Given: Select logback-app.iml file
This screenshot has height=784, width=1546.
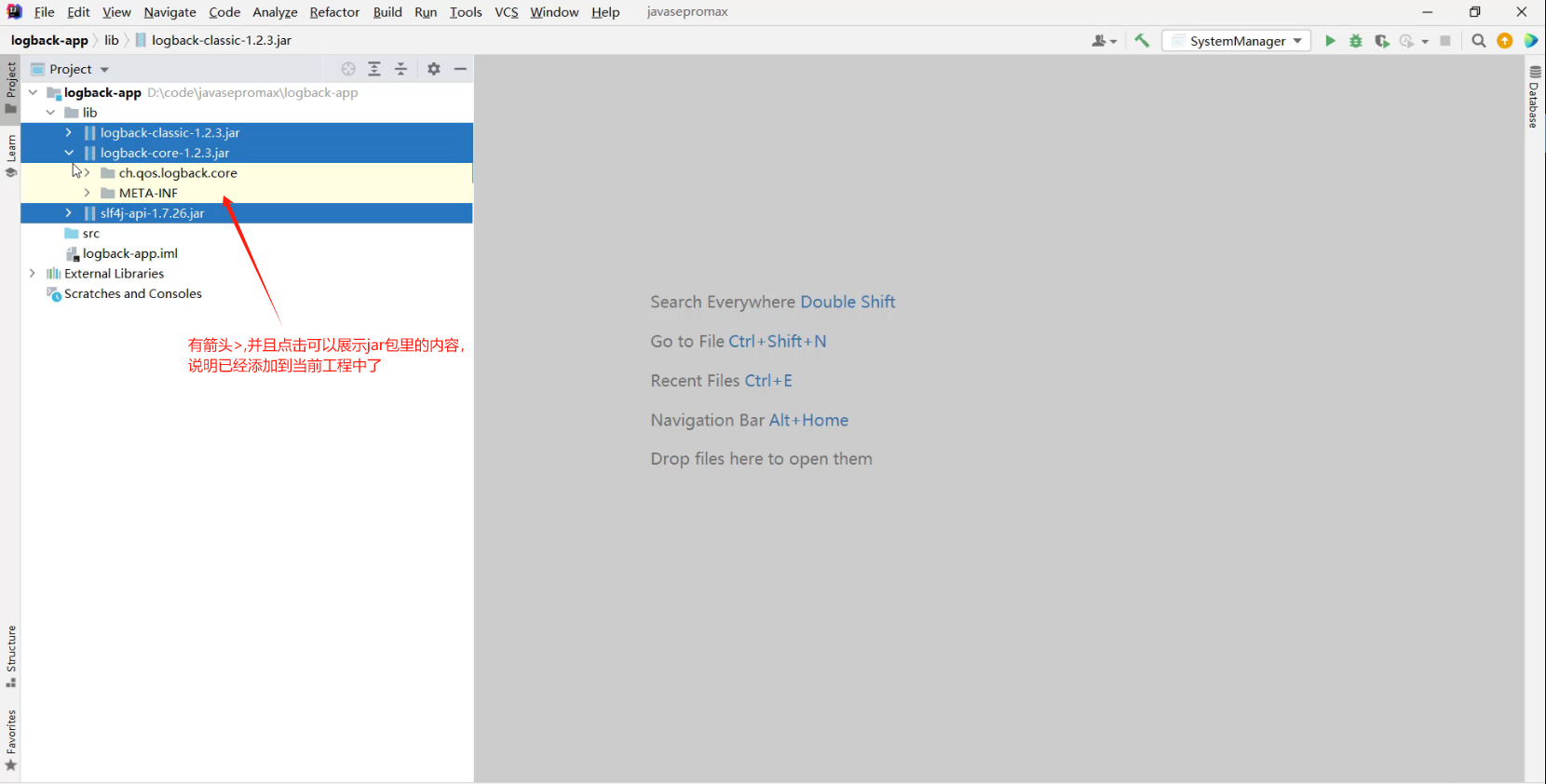Looking at the screenshot, I should [x=129, y=253].
